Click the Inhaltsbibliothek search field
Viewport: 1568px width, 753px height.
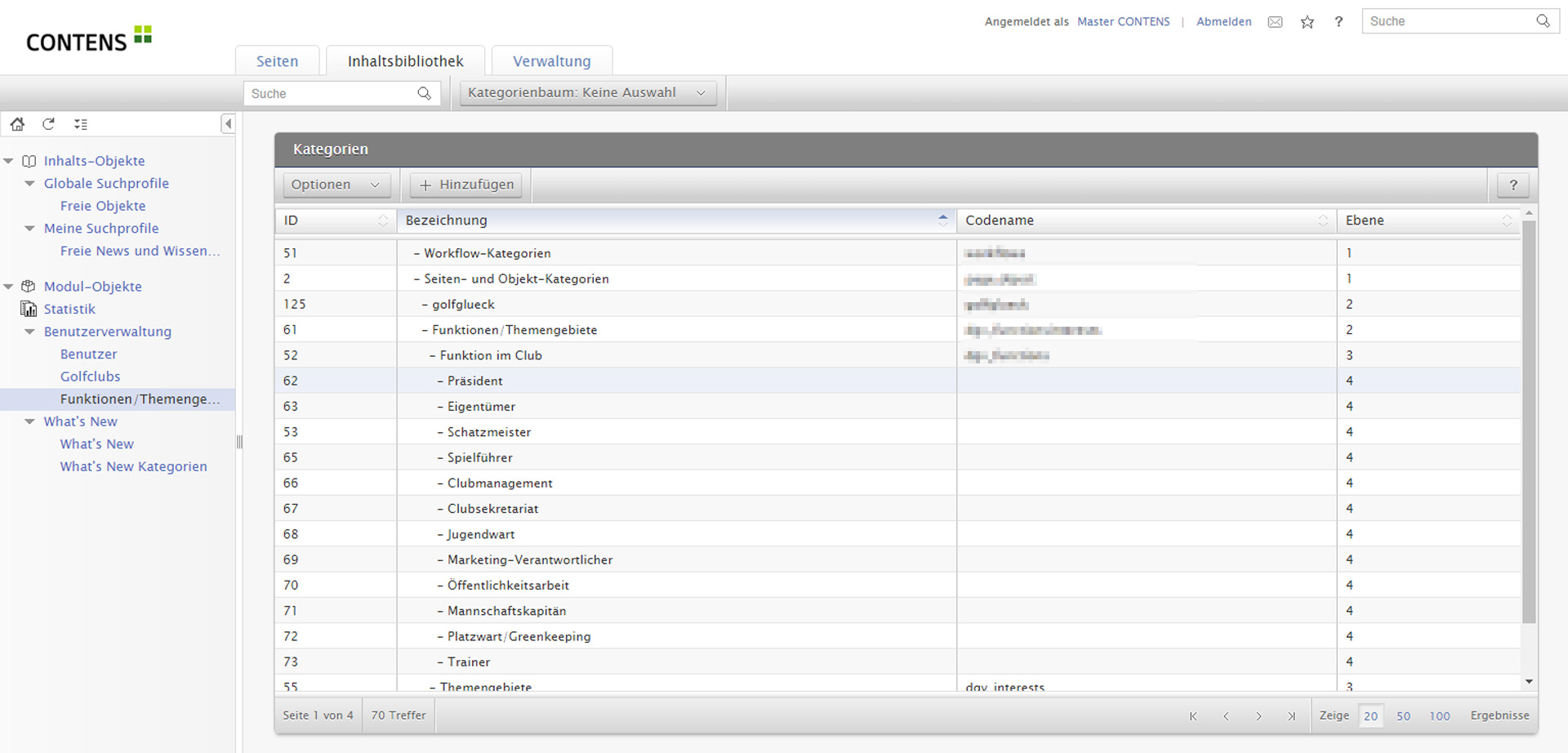(331, 94)
